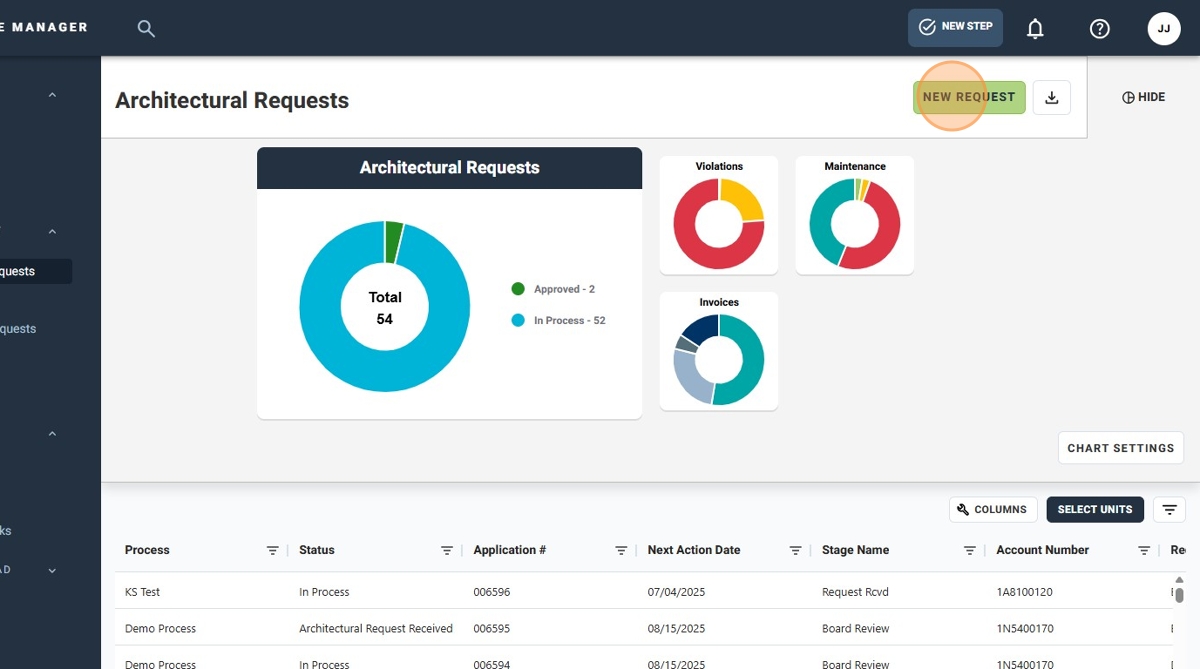Toggle the In Process - 52 legend entry
This screenshot has height=669, width=1200.
tap(558, 321)
